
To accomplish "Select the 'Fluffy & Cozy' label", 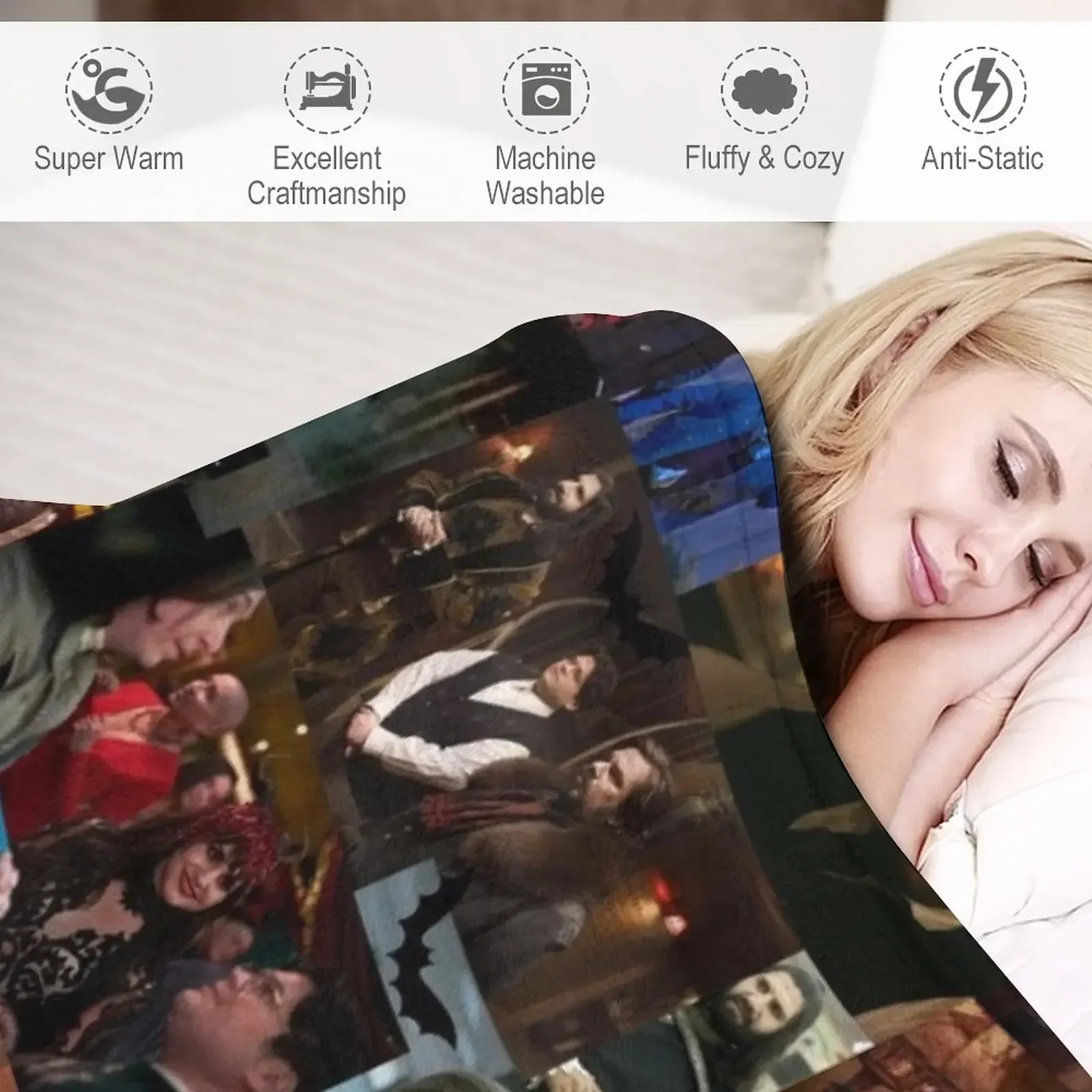I will pos(764,159).
